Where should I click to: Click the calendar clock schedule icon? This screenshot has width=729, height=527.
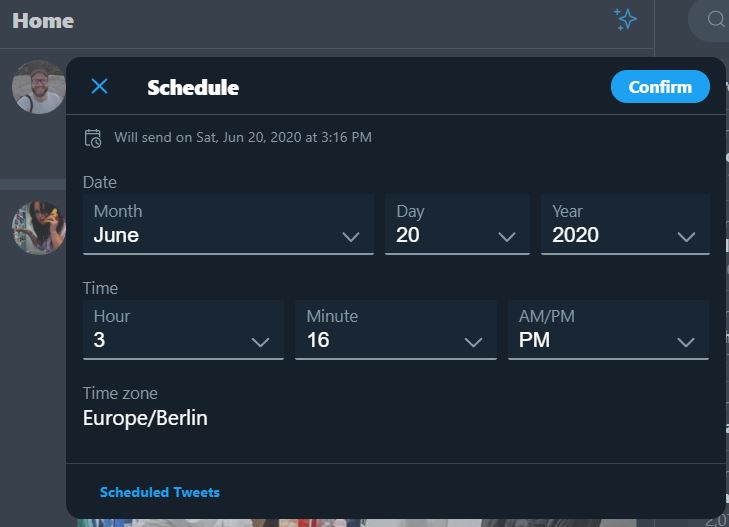pyautogui.click(x=93, y=138)
